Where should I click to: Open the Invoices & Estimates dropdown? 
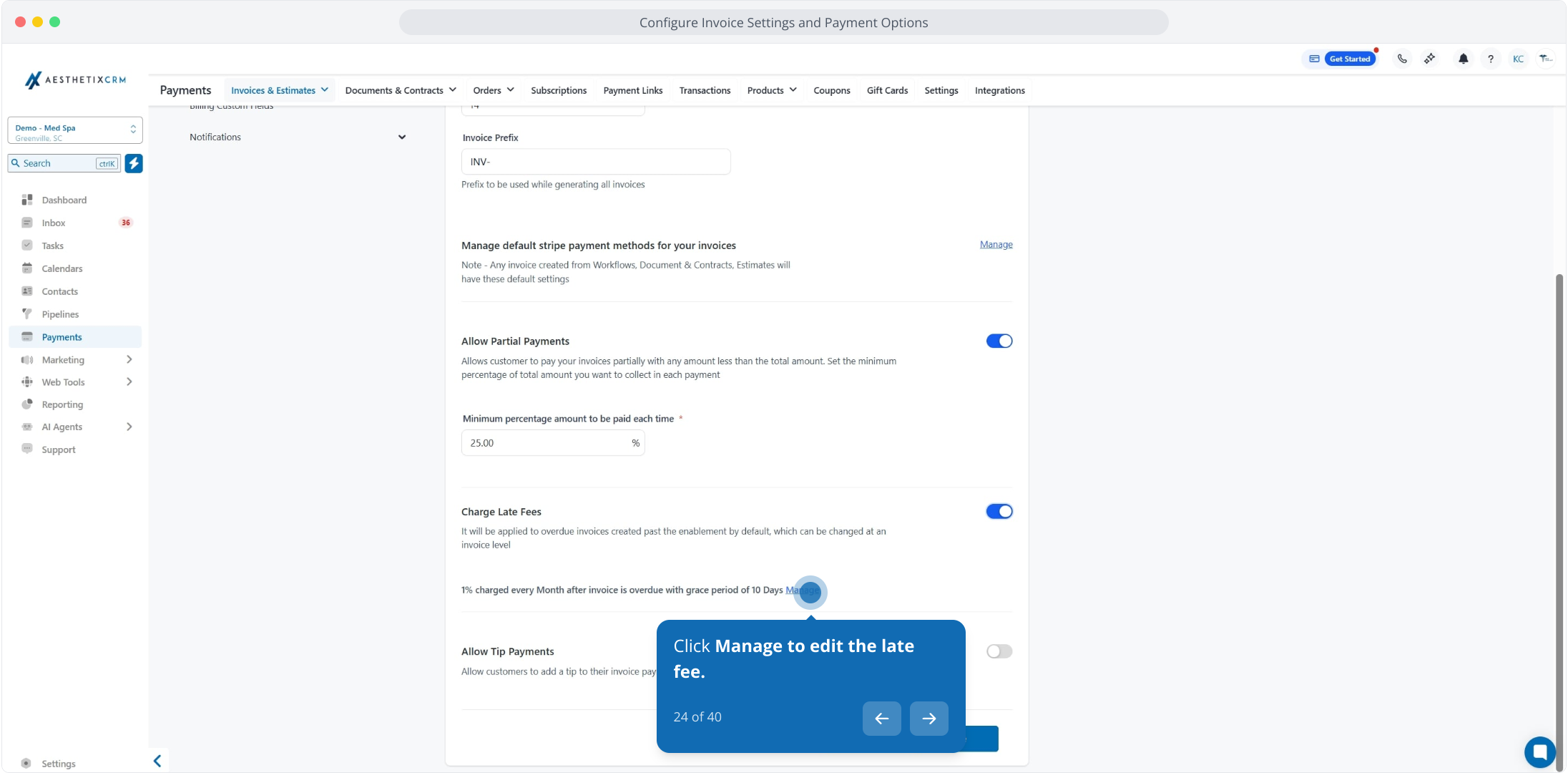[x=279, y=90]
